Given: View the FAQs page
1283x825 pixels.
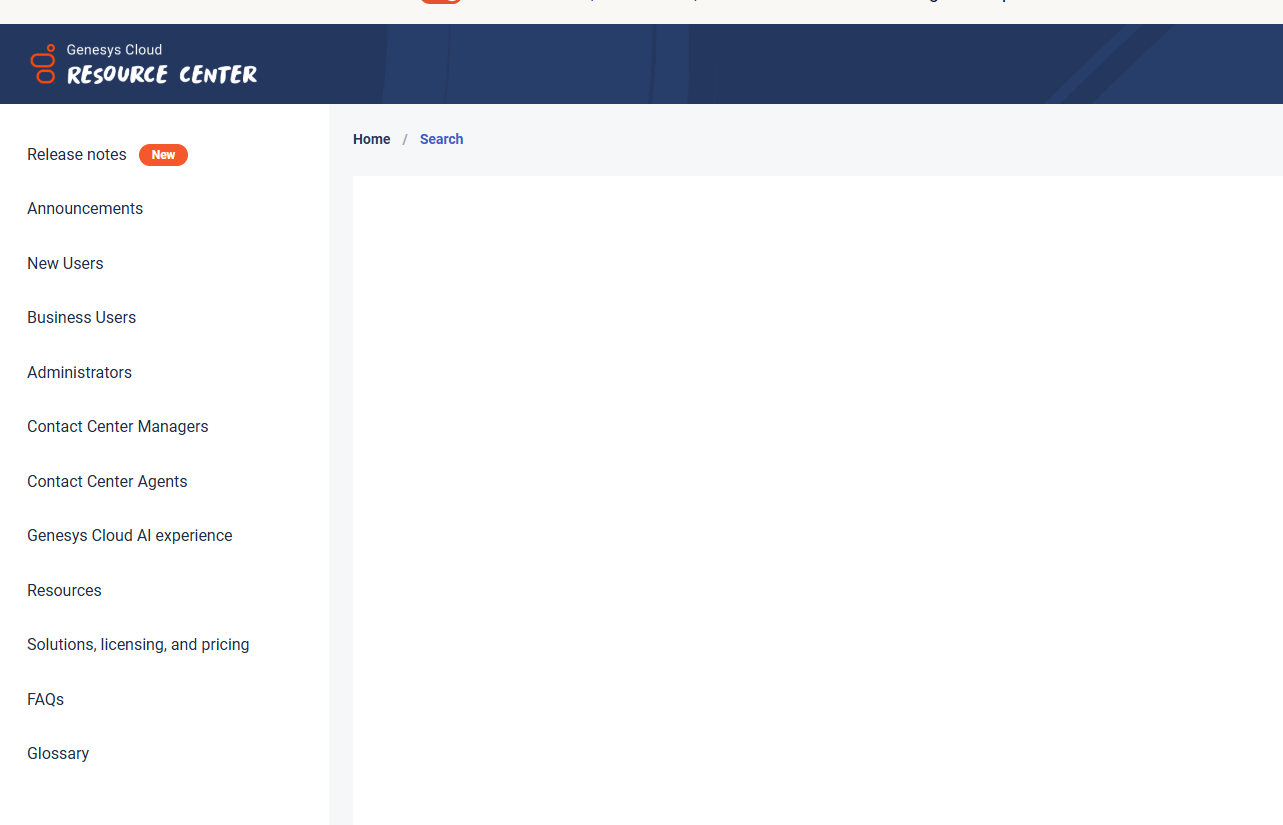Looking at the screenshot, I should (45, 700).
